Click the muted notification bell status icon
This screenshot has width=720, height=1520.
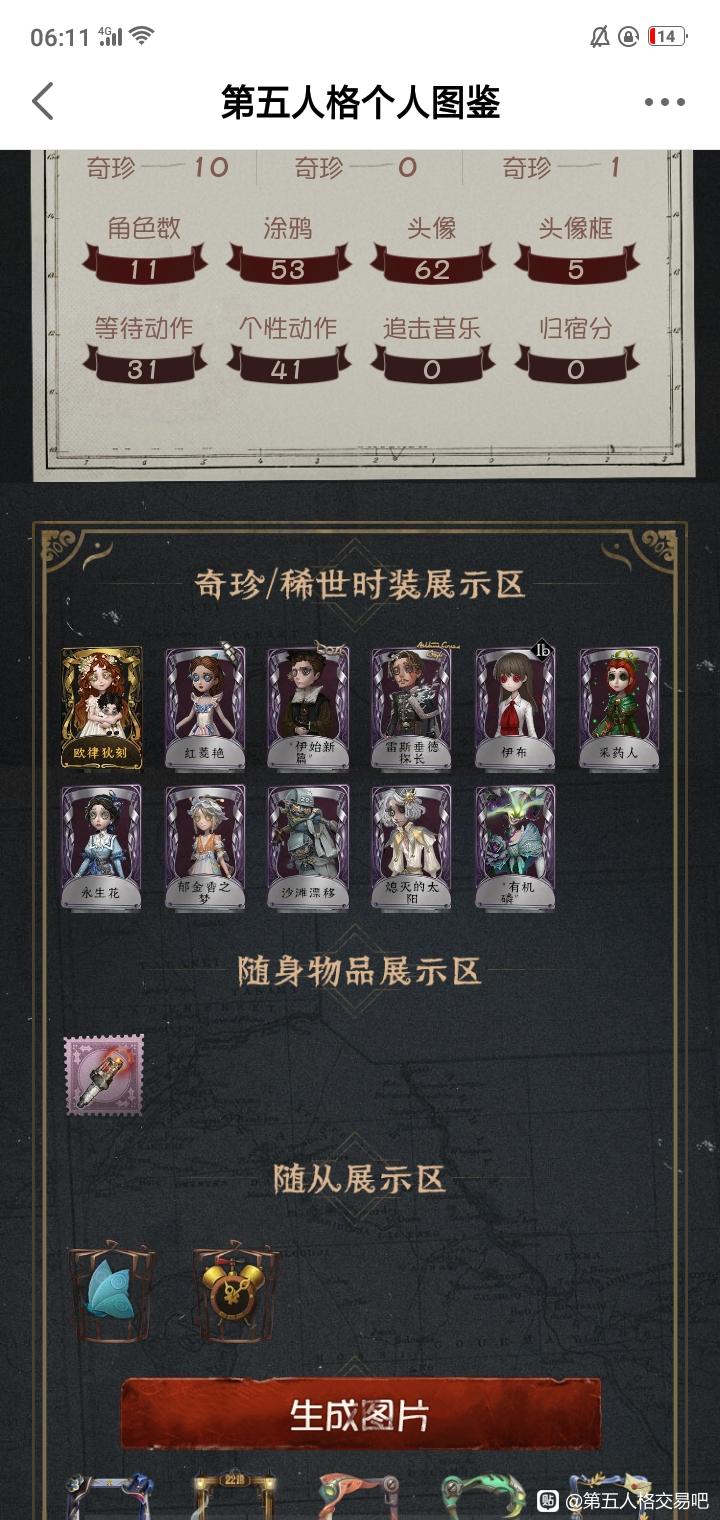pos(600,37)
